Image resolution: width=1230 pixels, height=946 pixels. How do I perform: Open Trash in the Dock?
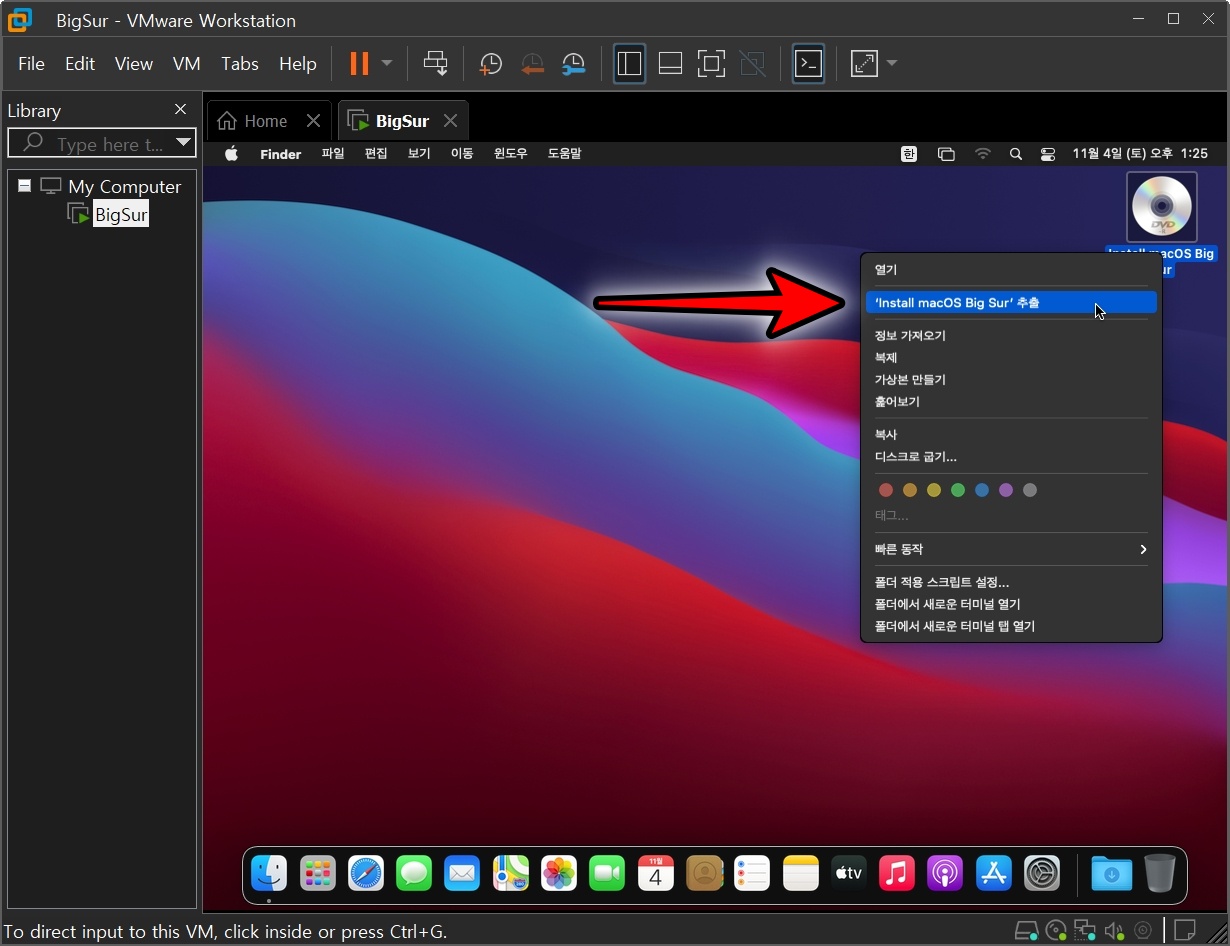pos(1160,873)
